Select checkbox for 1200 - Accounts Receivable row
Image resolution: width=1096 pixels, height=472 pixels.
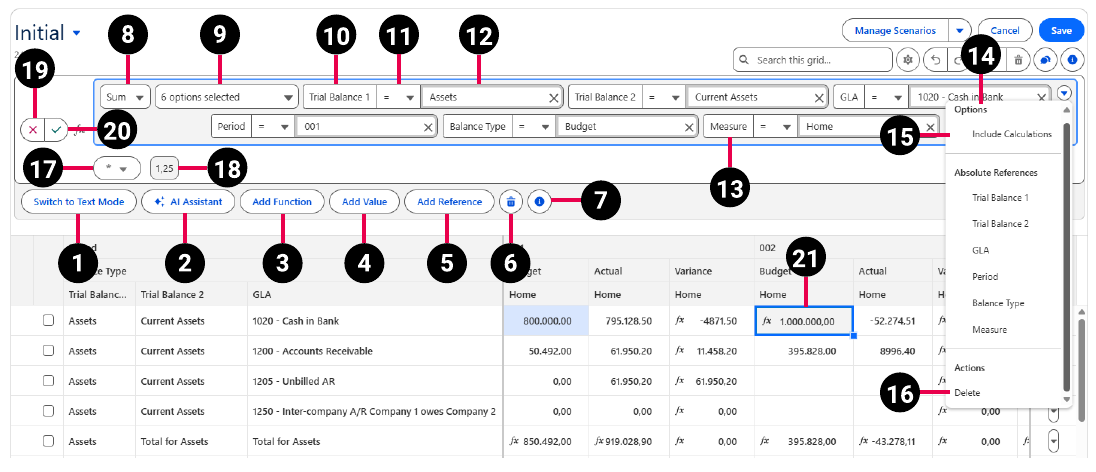click(48, 350)
